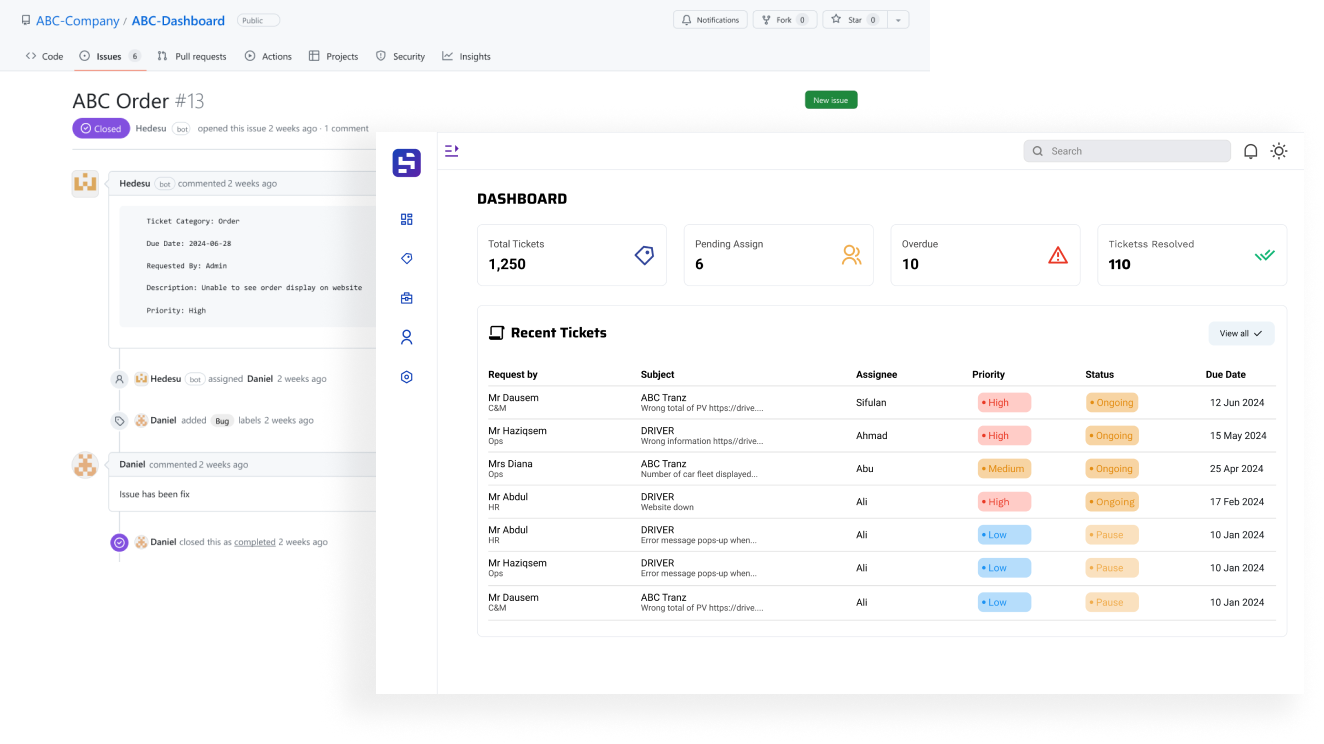Click the Tickets Resolved double-check icon
This screenshot has width=1324, height=744.
click(x=1265, y=255)
